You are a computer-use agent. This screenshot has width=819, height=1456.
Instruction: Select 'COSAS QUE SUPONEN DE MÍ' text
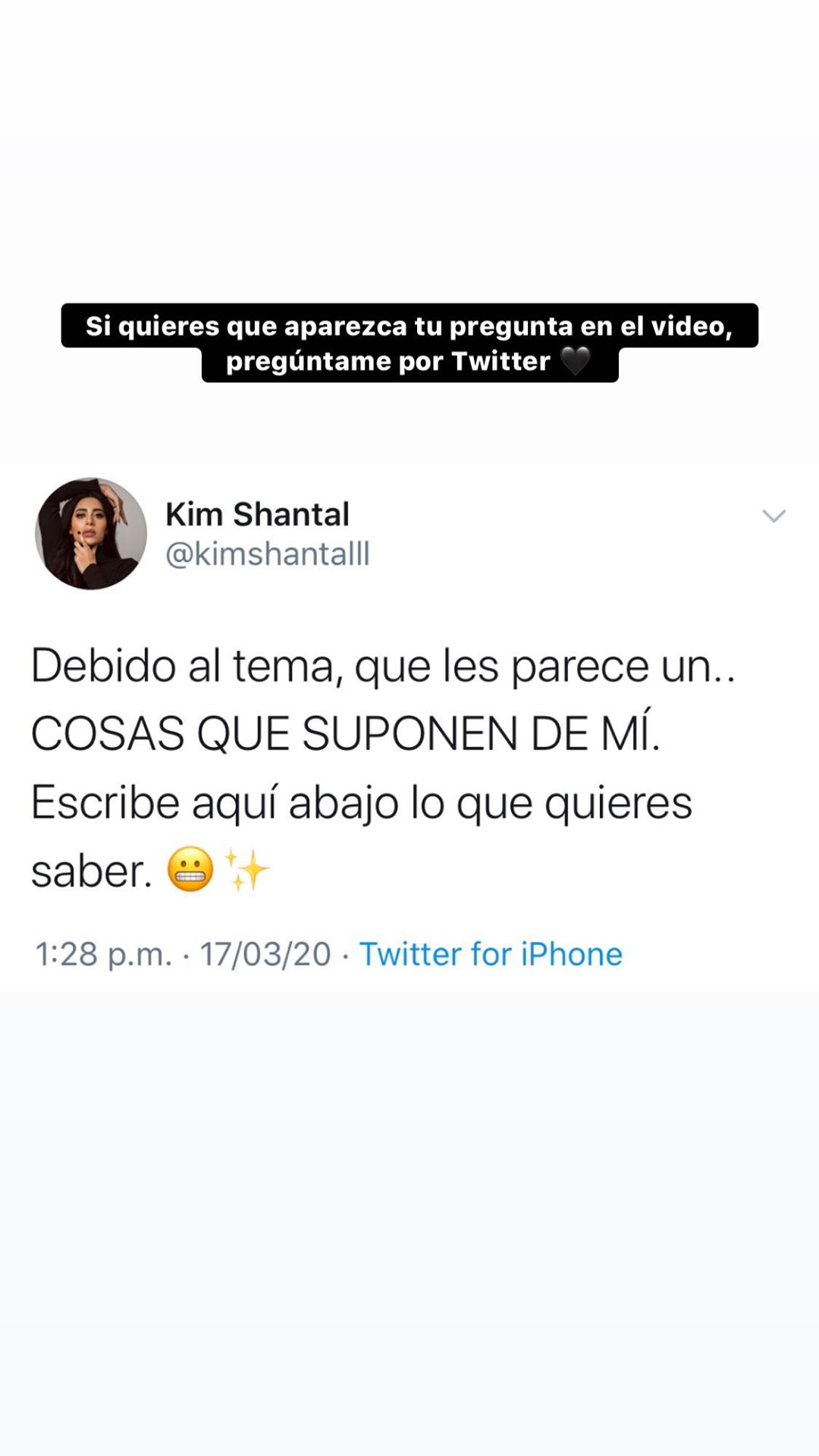click(x=346, y=734)
